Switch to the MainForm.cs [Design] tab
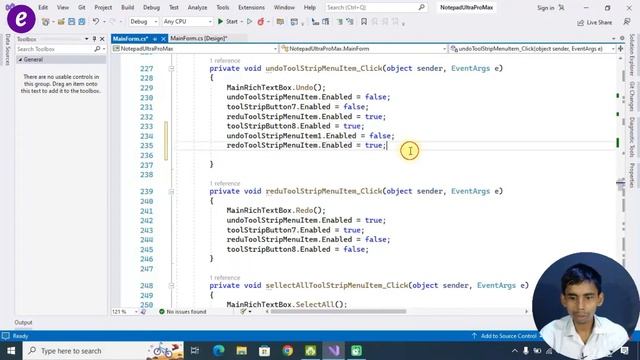640x360 pixels. pyautogui.click(x=199, y=38)
